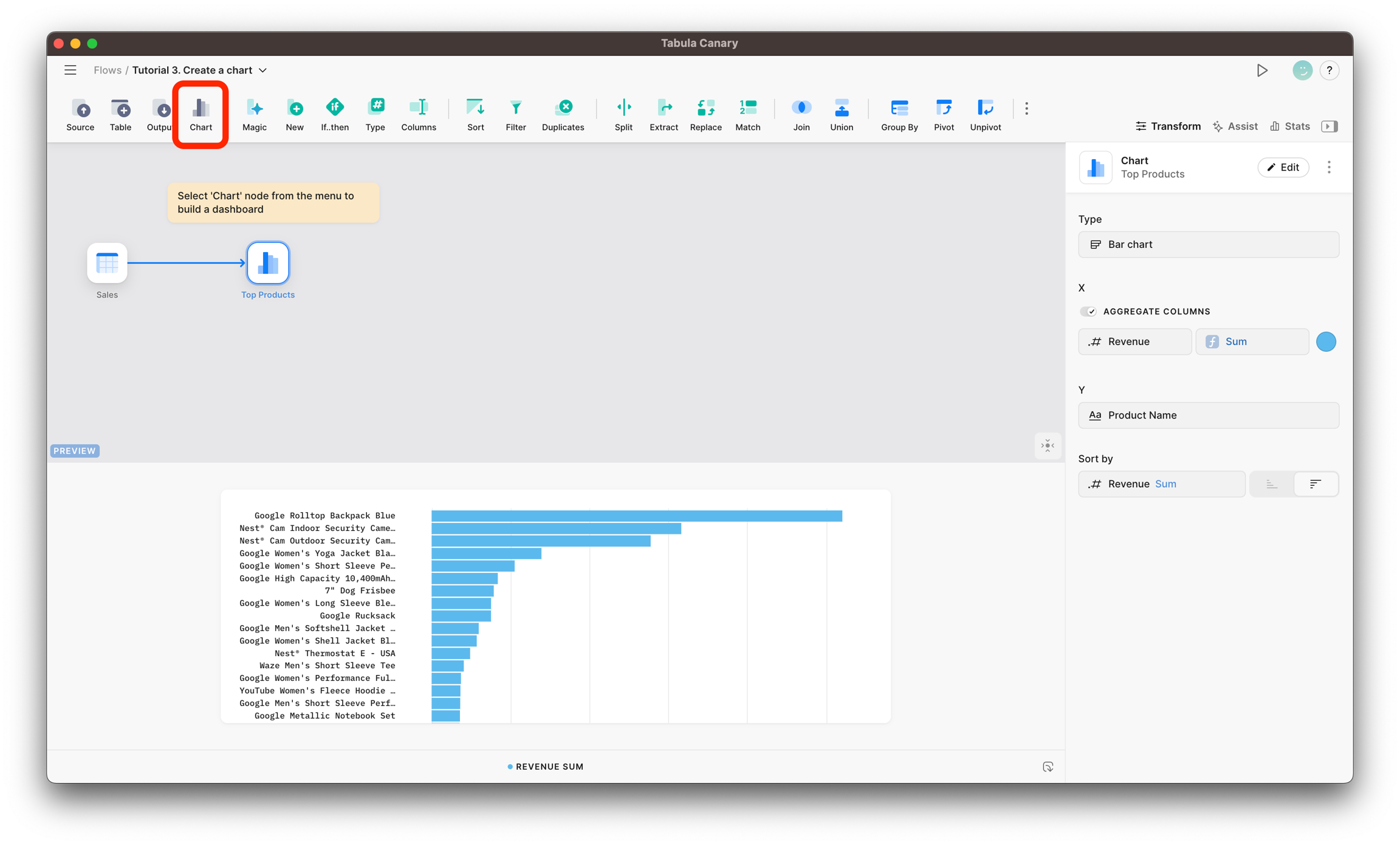
Task: Set sort order to descending
Action: pos(1316,484)
